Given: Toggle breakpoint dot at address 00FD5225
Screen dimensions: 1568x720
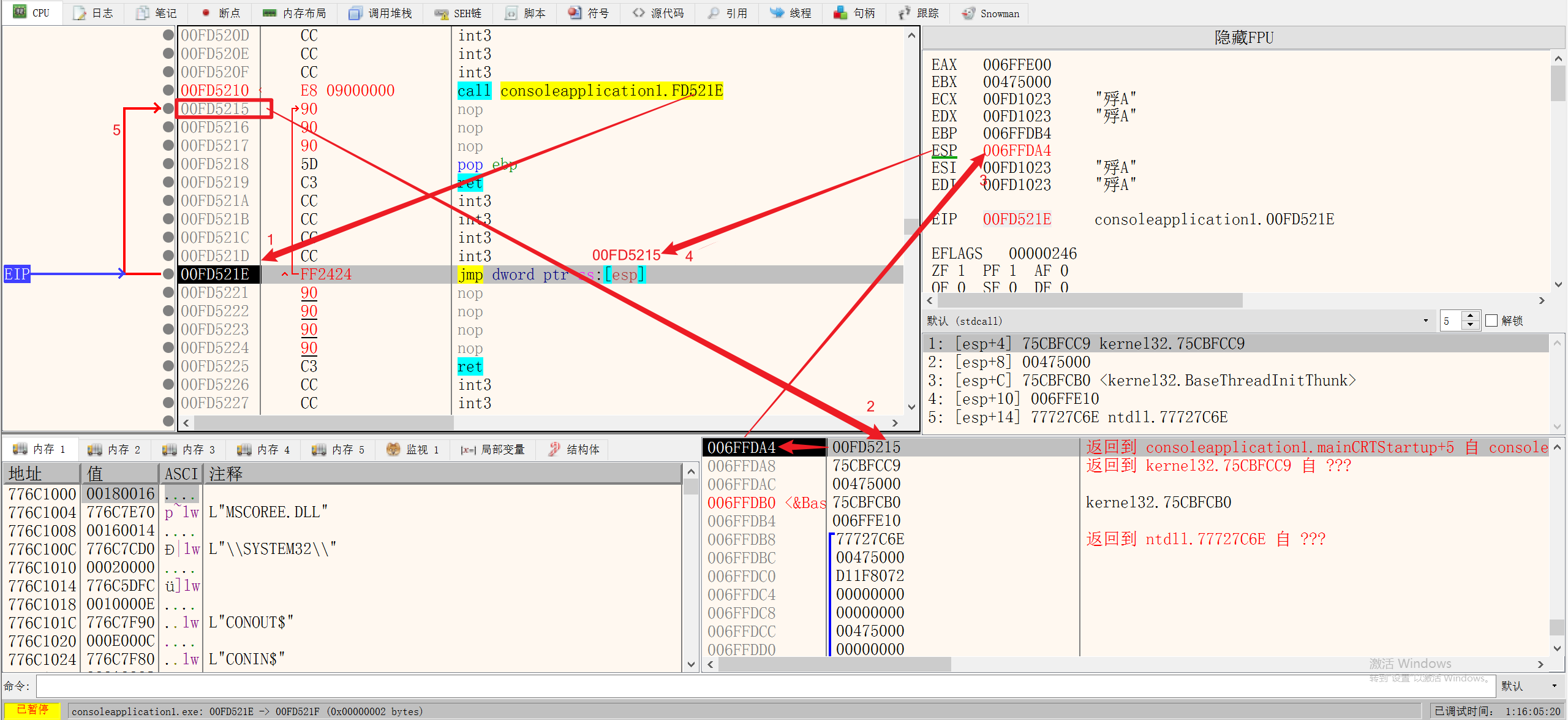Looking at the screenshot, I should pos(168,366).
